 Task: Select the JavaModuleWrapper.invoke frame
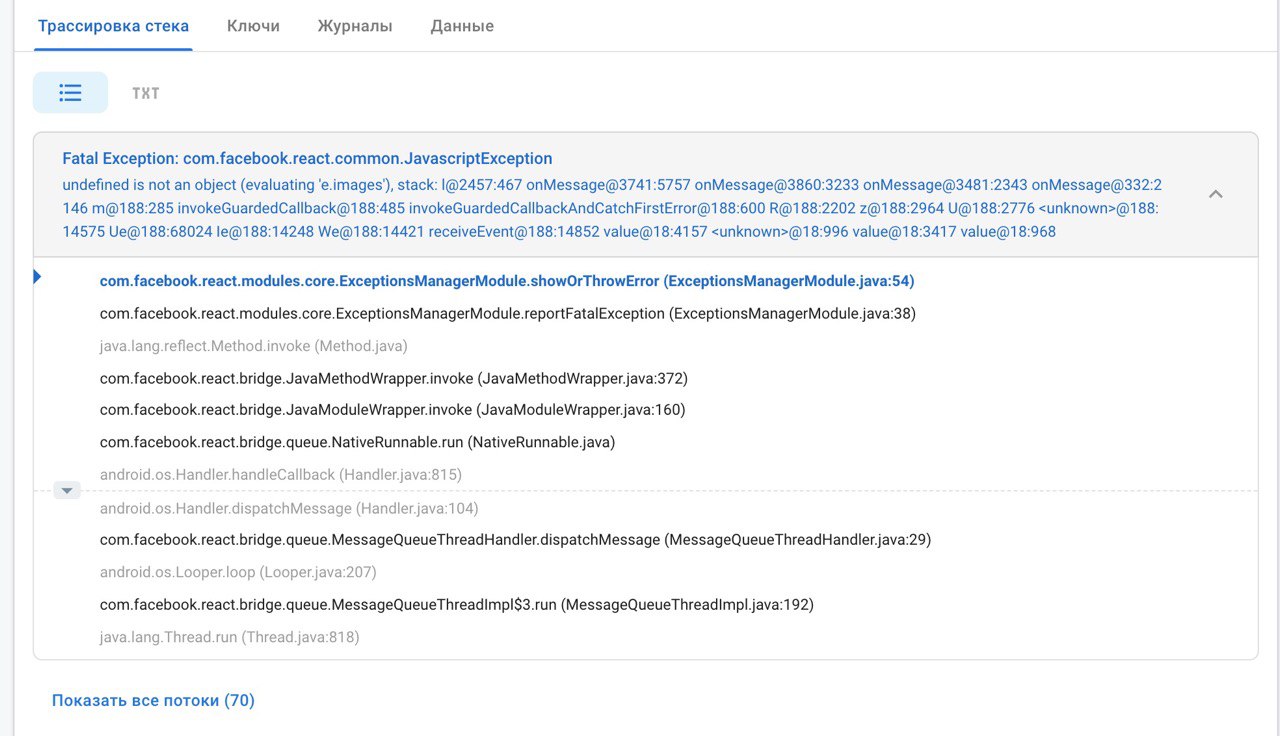click(393, 409)
